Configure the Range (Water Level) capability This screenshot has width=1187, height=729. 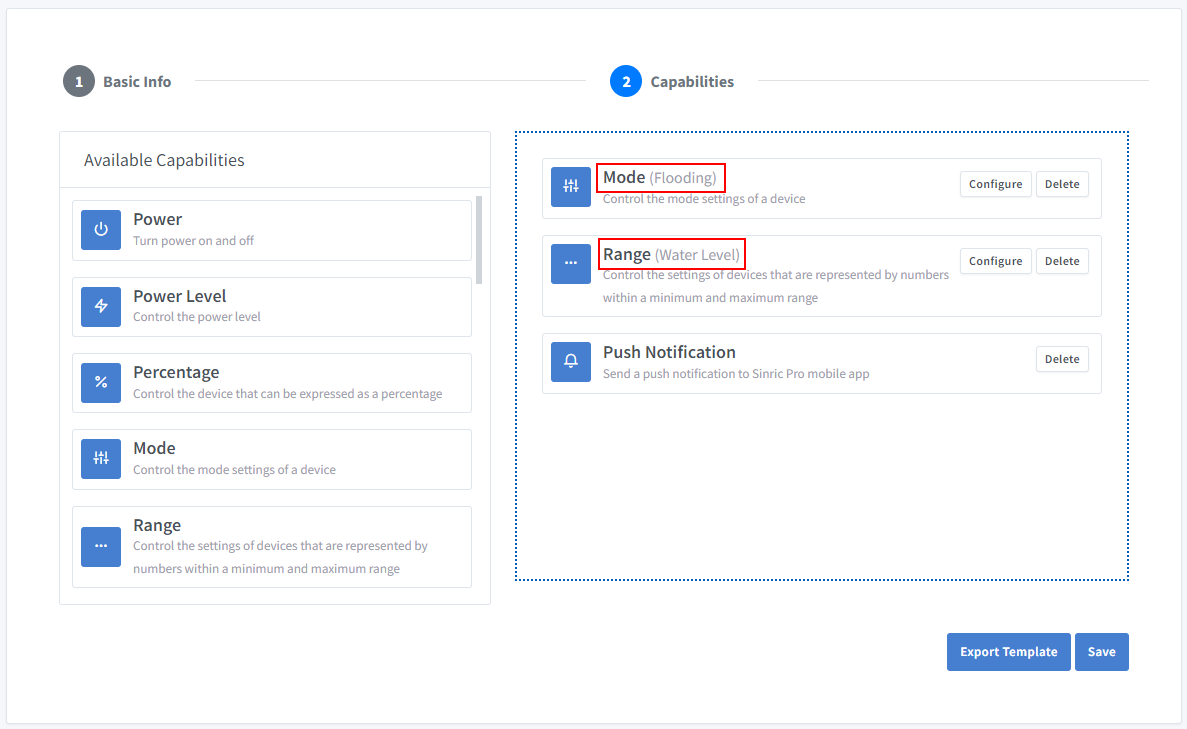coord(995,261)
